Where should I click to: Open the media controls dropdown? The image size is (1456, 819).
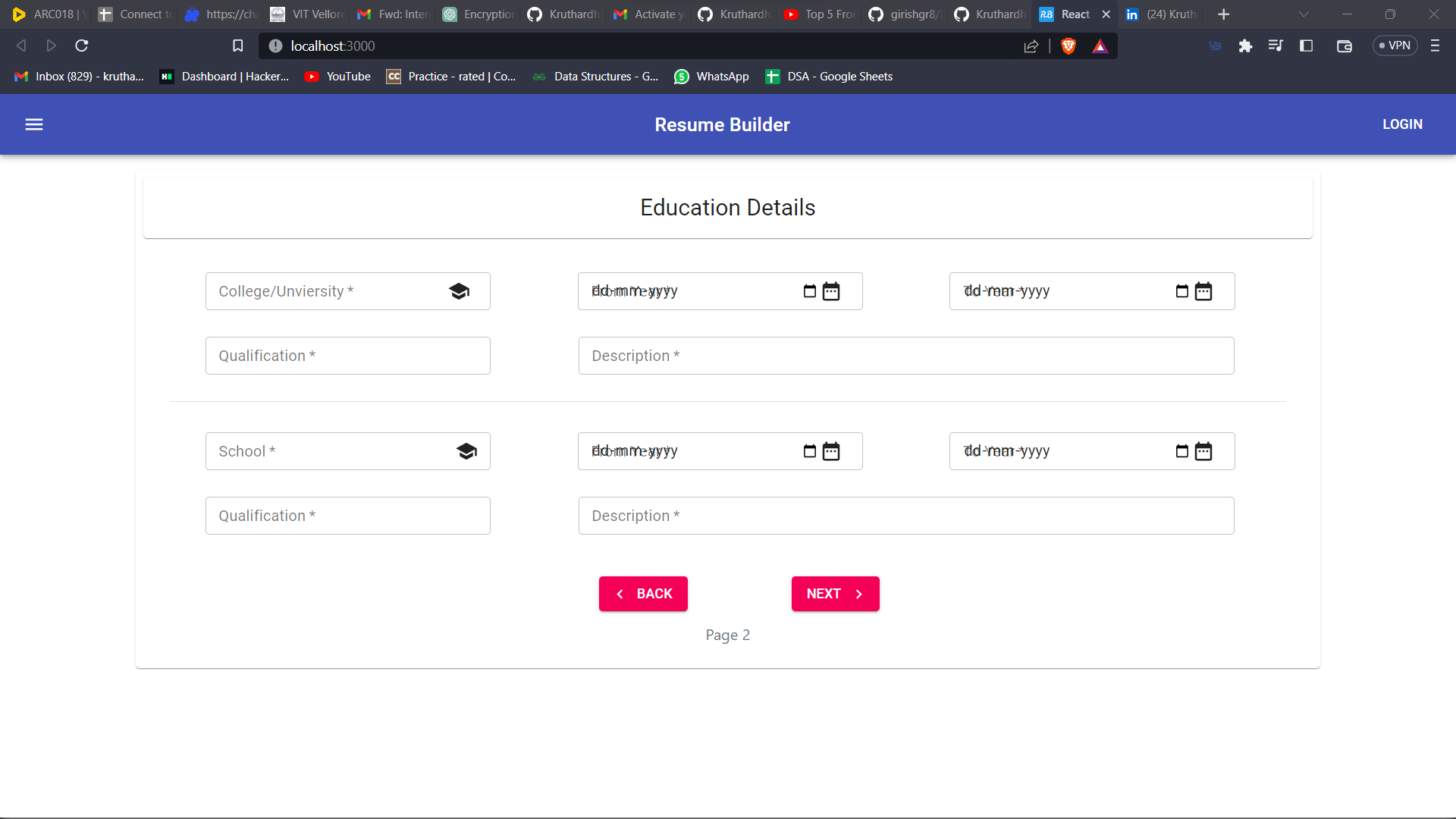1276,46
